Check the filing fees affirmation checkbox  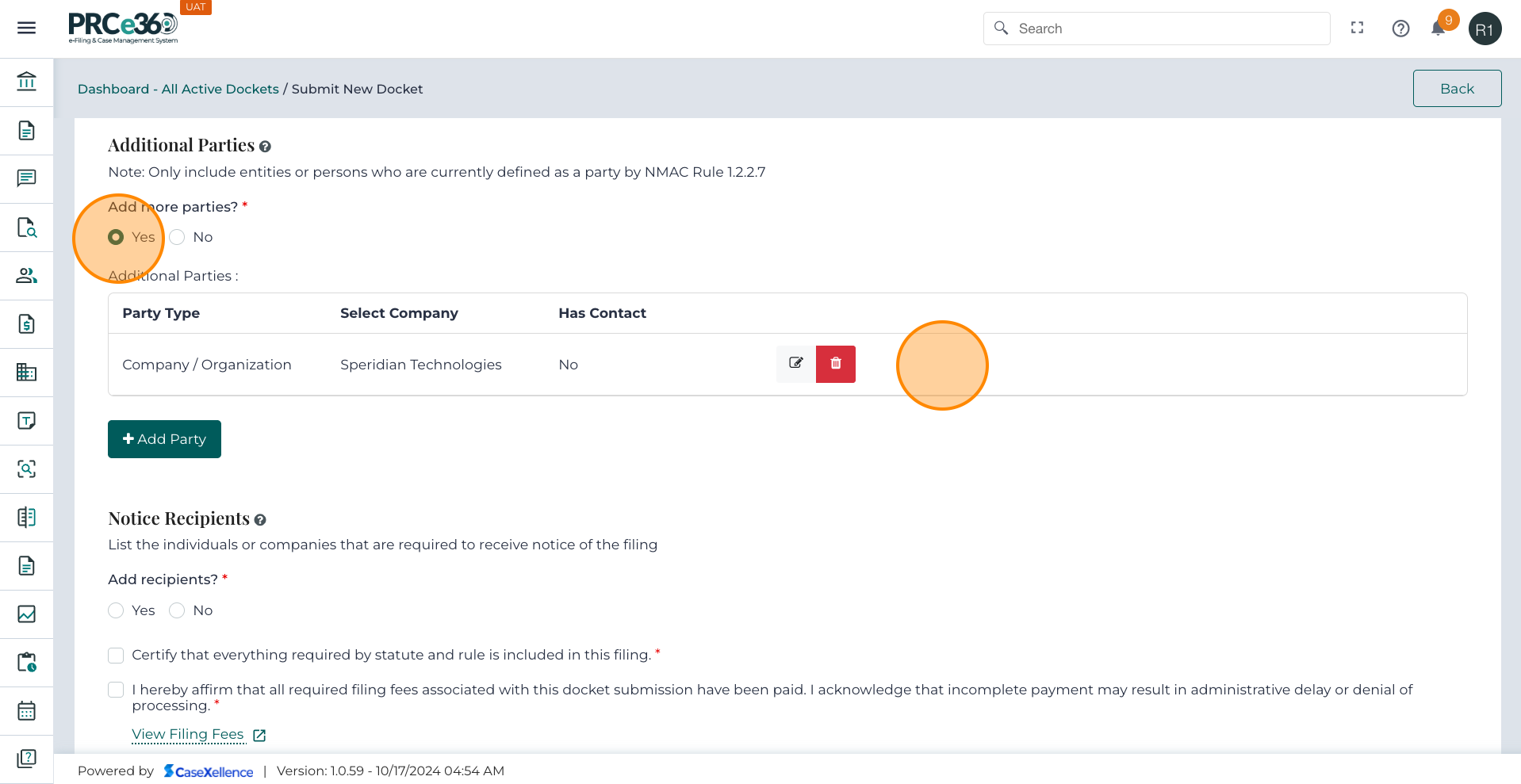click(x=117, y=690)
